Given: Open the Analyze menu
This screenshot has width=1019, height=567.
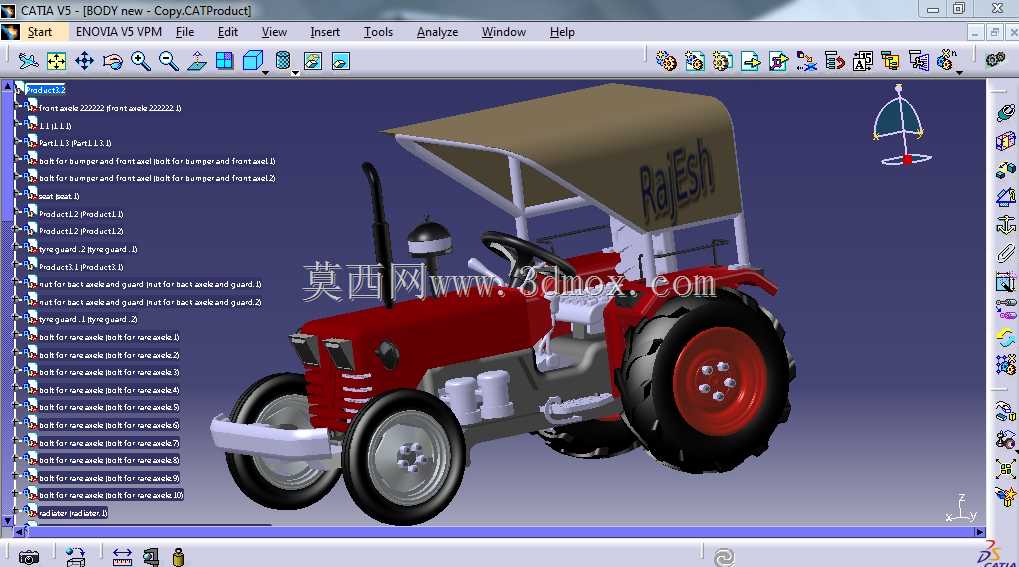Looking at the screenshot, I should [437, 32].
